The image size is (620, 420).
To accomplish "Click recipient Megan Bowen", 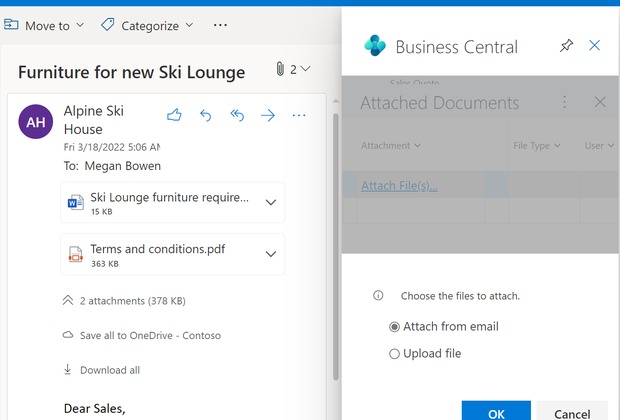I will coord(123,166).
